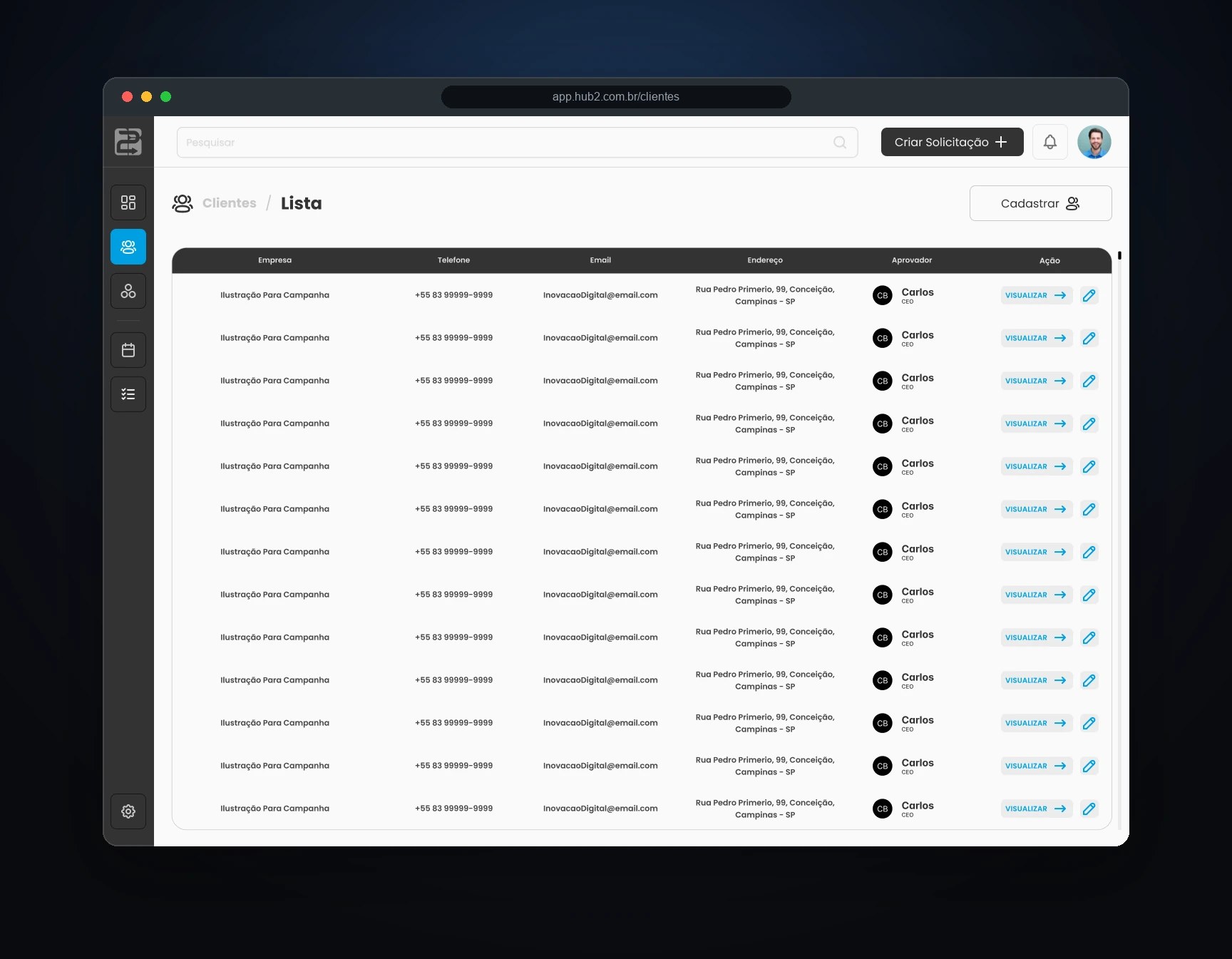
Task: Click the Lista breadcrumb title
Action: 302,203
